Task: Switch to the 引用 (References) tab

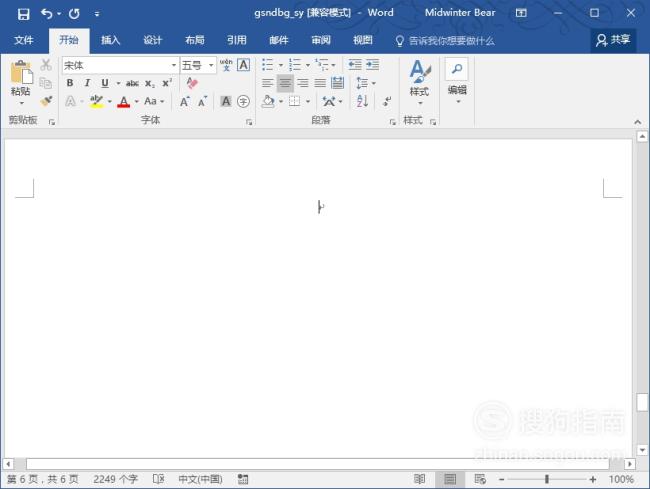Action: point(237,40)
